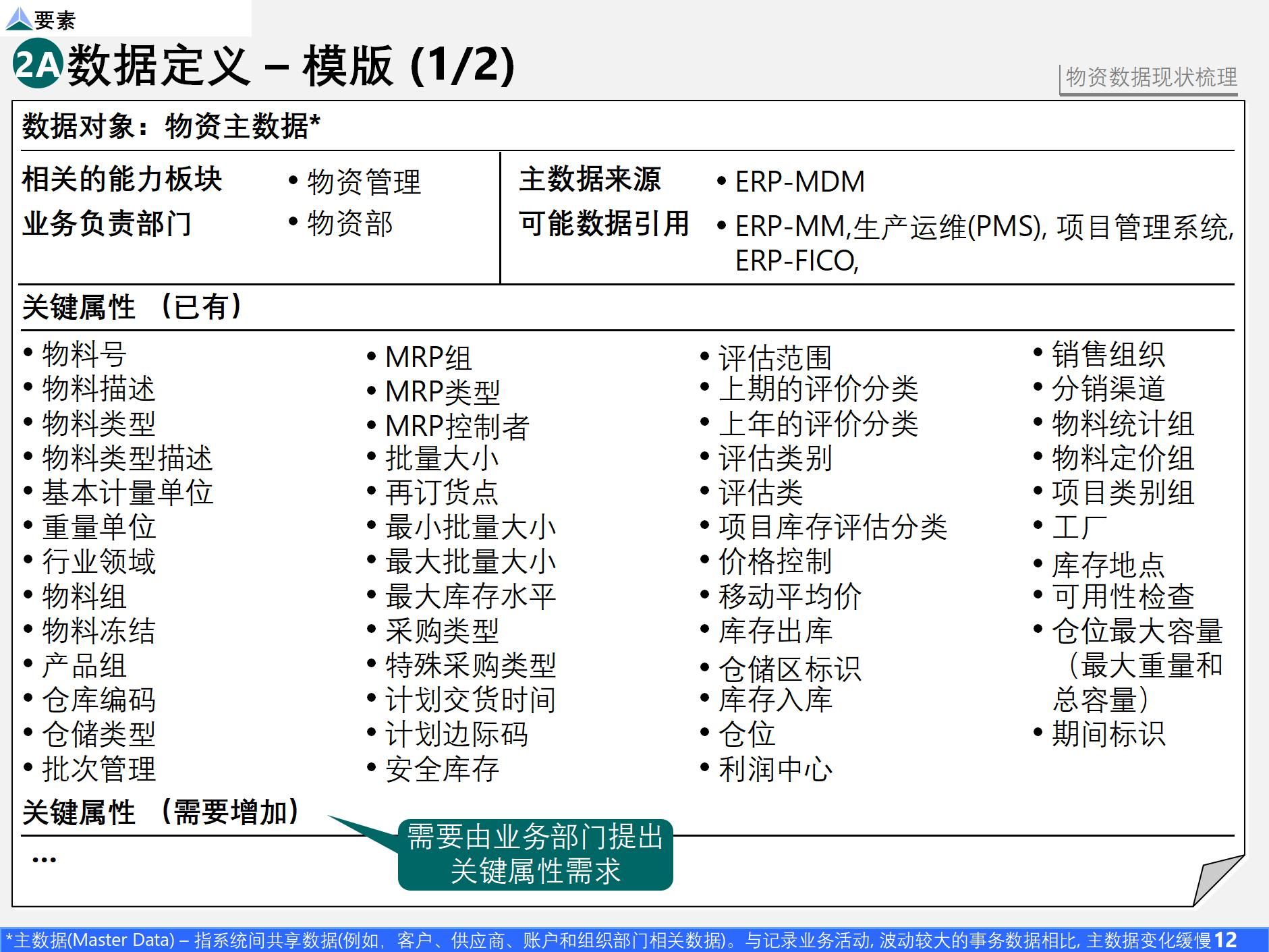Click the attribute 上期的评价分类

click(818, 389)
